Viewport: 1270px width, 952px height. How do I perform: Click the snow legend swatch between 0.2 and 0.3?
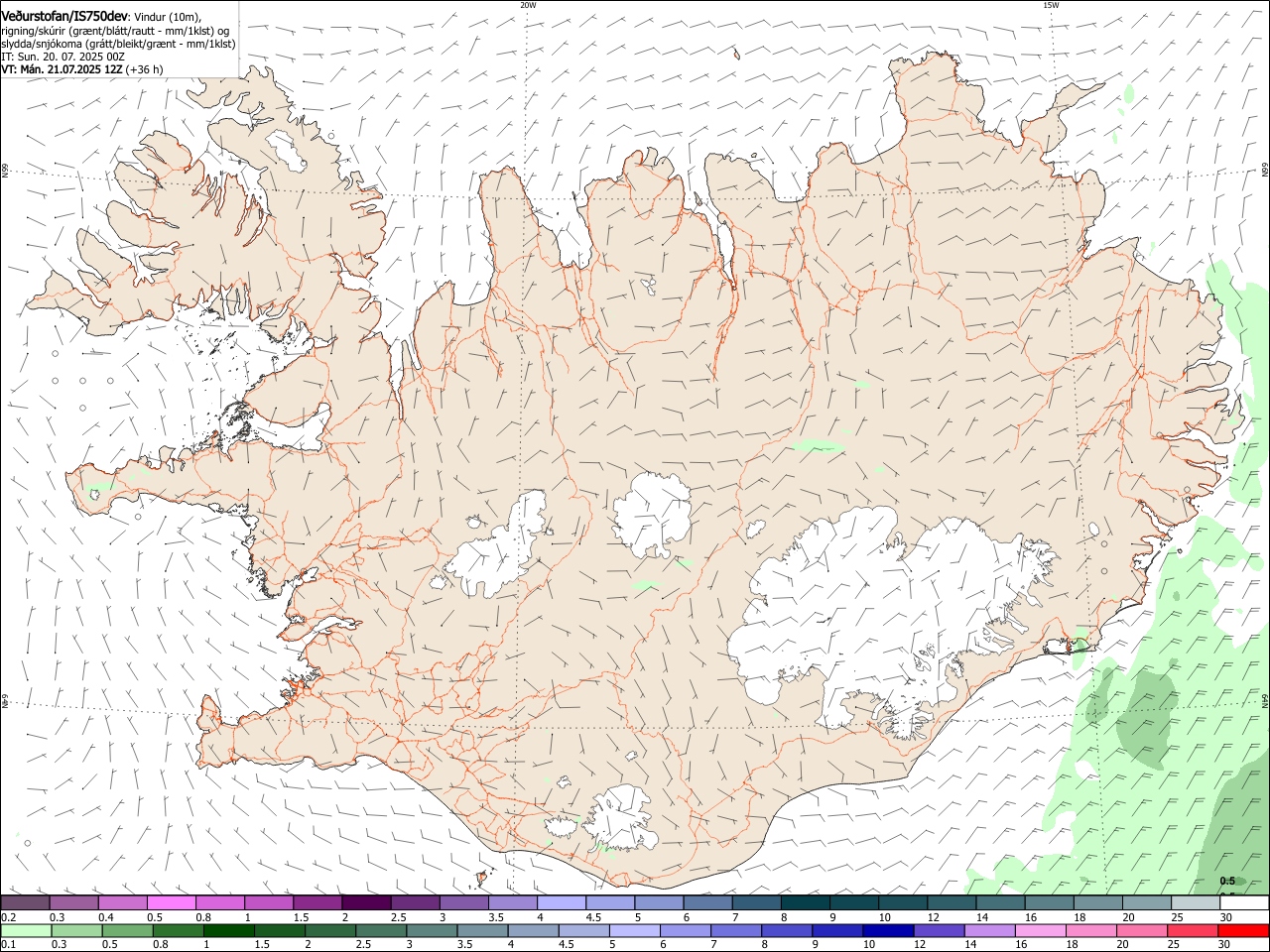[25, 903]
